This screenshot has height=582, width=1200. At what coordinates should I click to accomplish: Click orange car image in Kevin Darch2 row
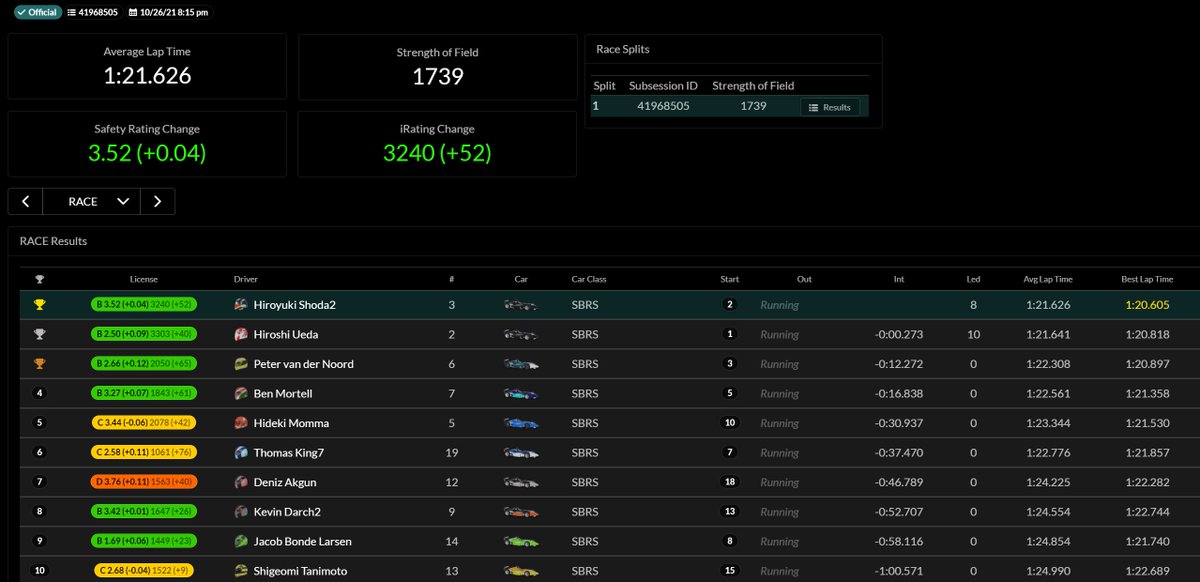(x=521, y=512)
